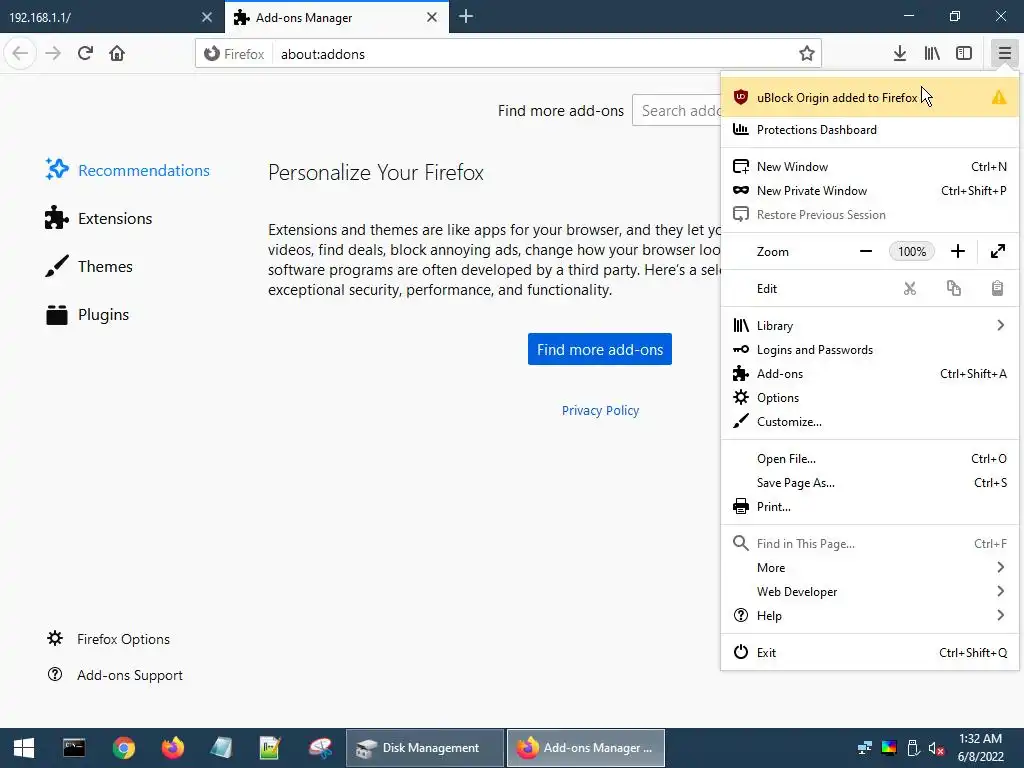Viewport: 1024px width, 768px height.
Task: Select Print... menu item
Action: [x=870, y=507]
